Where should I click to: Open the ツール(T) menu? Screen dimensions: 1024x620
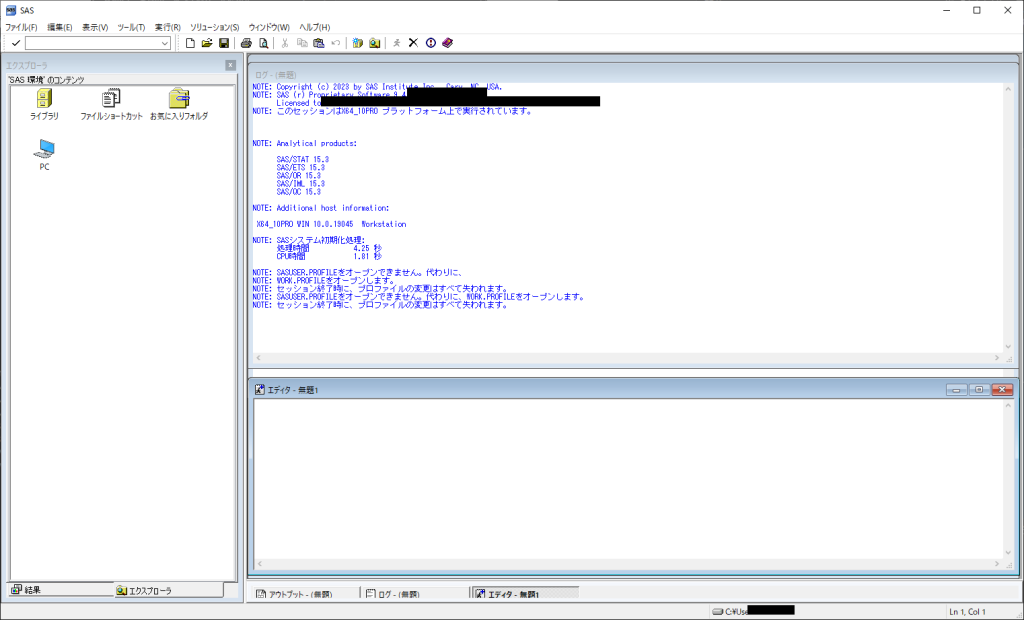[x=131, y=27]
